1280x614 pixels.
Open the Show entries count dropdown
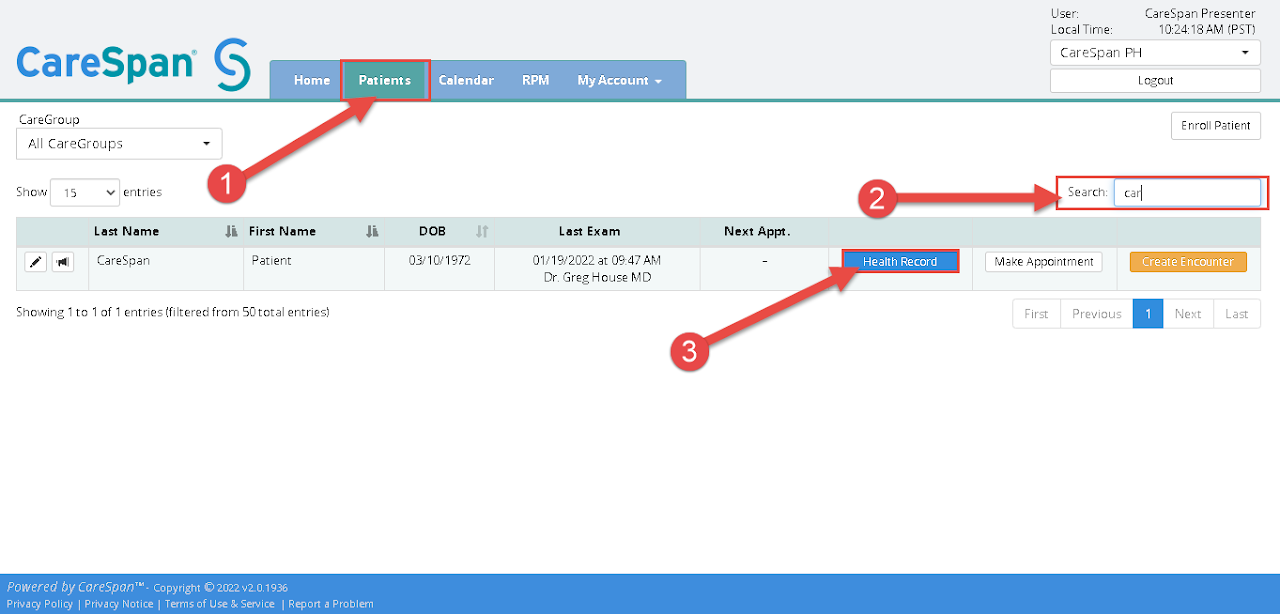(85, 193)
